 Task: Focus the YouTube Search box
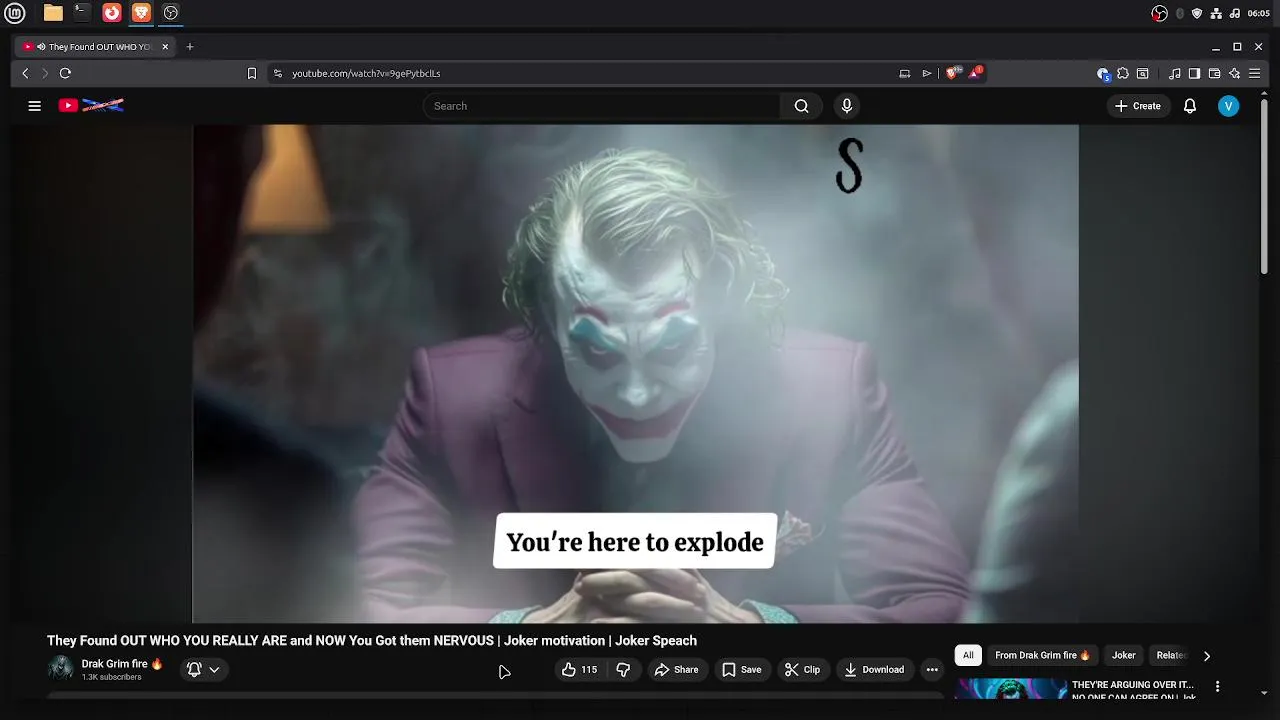tap(601, 106)
